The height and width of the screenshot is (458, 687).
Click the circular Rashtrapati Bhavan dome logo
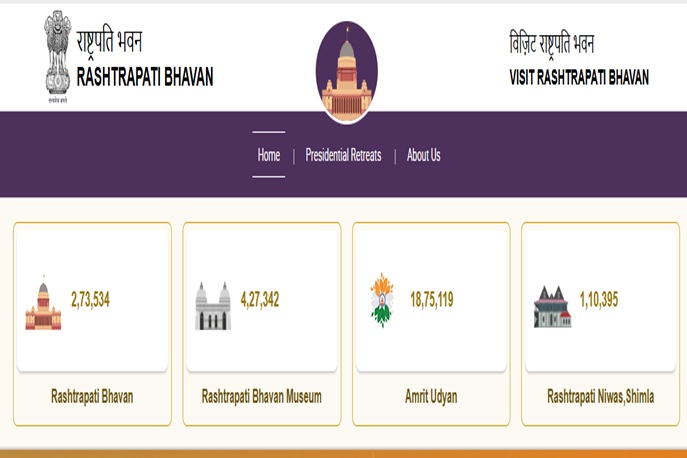point(347,72)
